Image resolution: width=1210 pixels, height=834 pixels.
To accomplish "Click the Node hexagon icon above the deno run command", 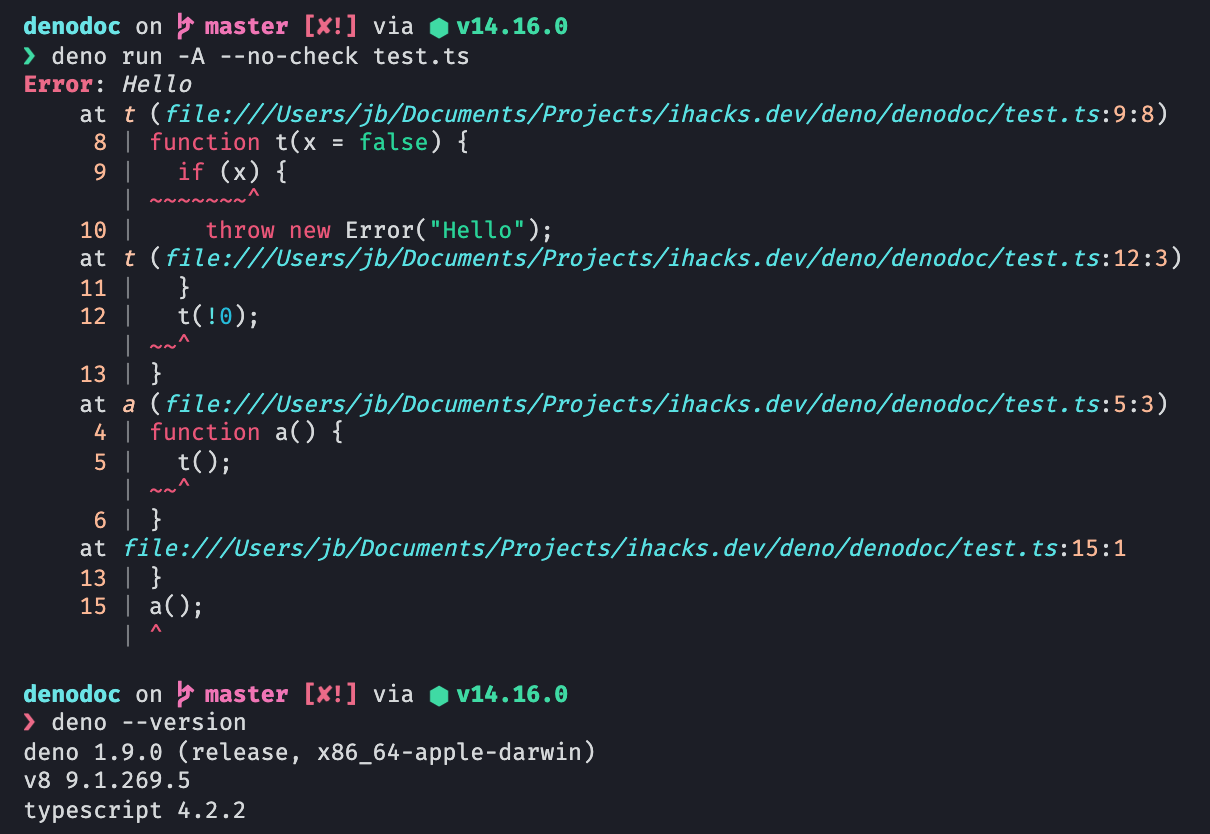I will pos(438,28).
